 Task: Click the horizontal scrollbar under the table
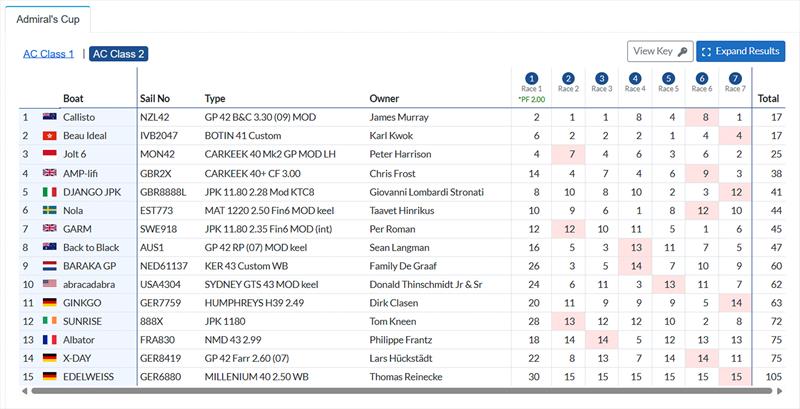[x=402, y=391]
